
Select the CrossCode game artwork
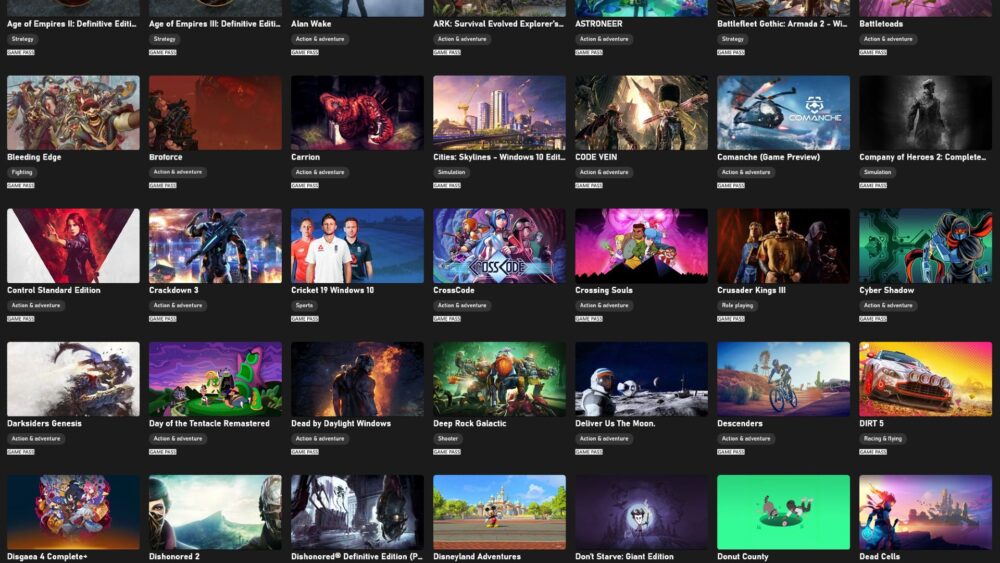pyautogui.click(x=499, y=245)
